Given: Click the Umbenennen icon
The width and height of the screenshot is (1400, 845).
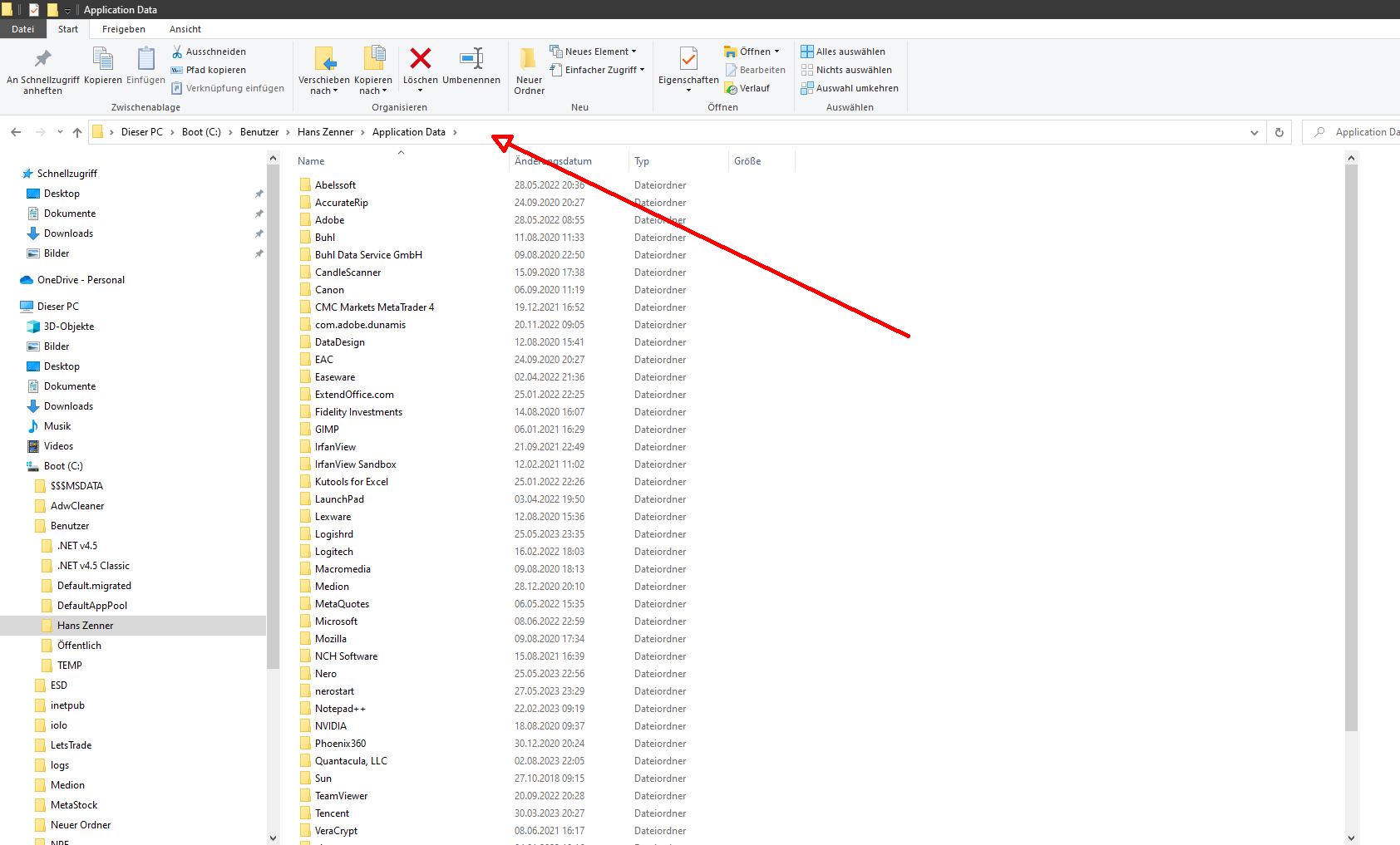Looking at the screenshot, I should click(x=471, y=58).
